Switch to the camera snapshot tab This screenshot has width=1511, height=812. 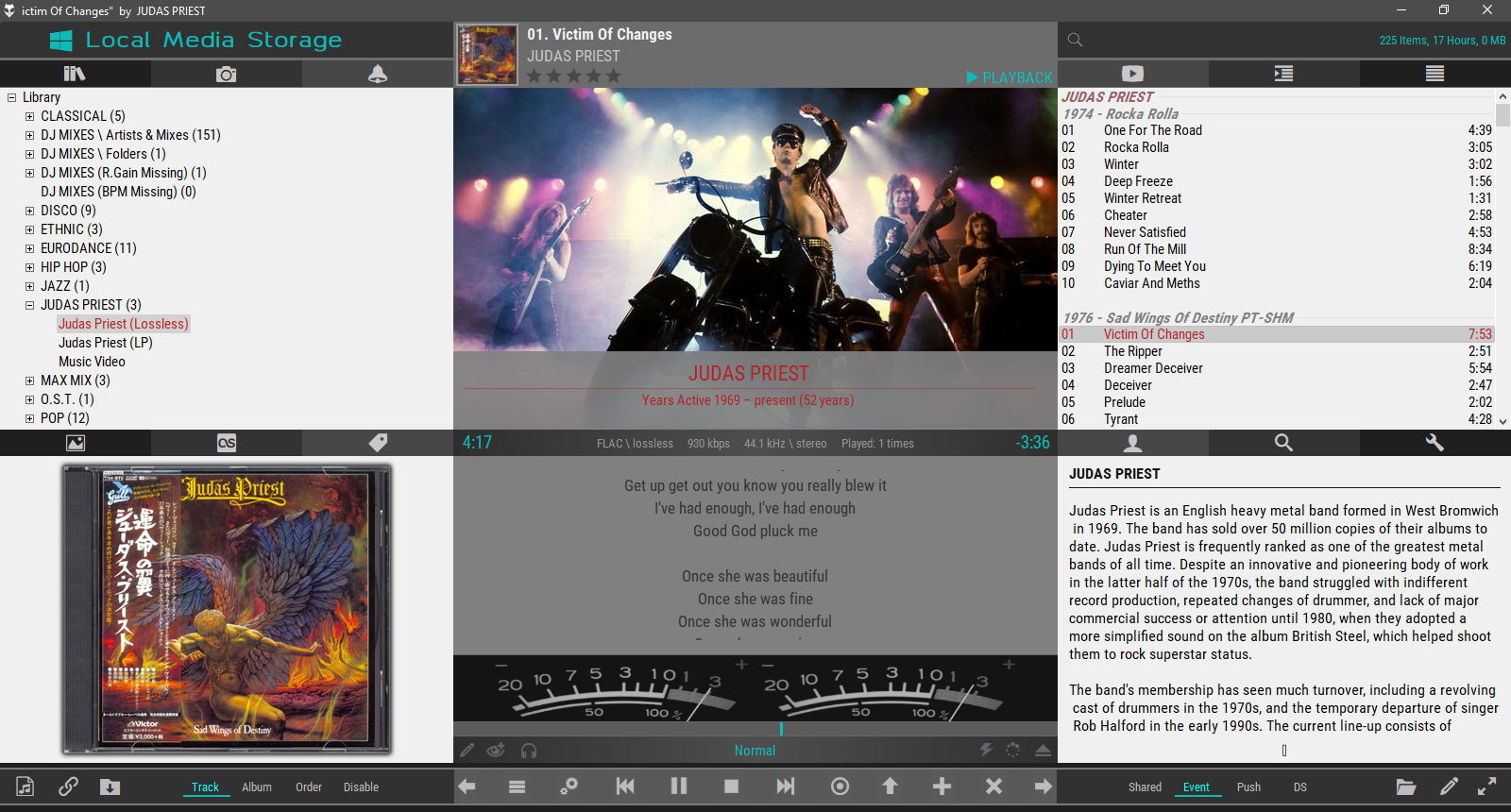point(226,74)
